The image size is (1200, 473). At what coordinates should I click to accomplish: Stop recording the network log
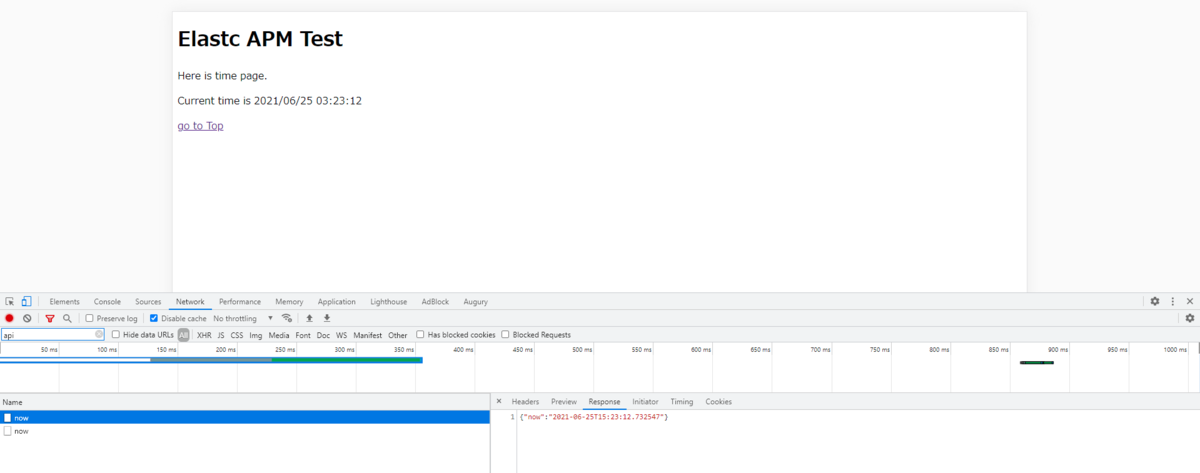(10, 318)
